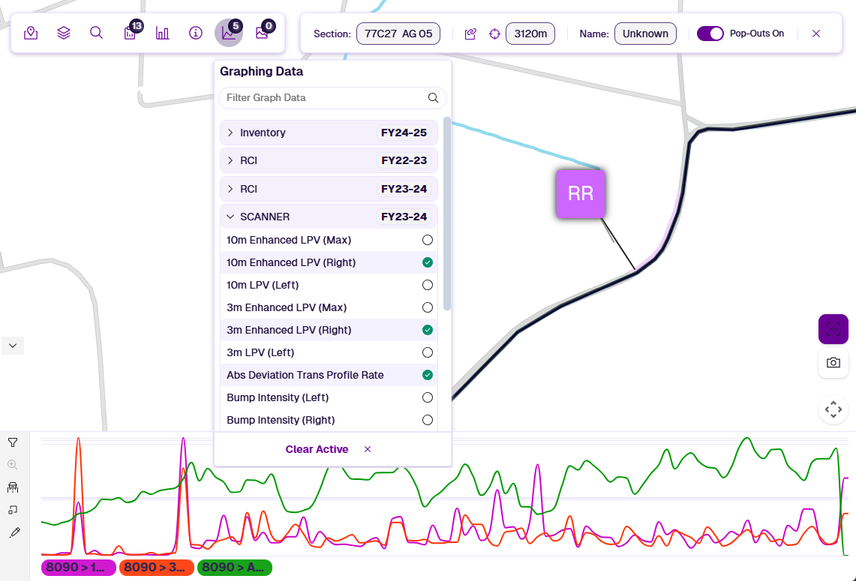Click the RR marker on the map

[580, 194]
